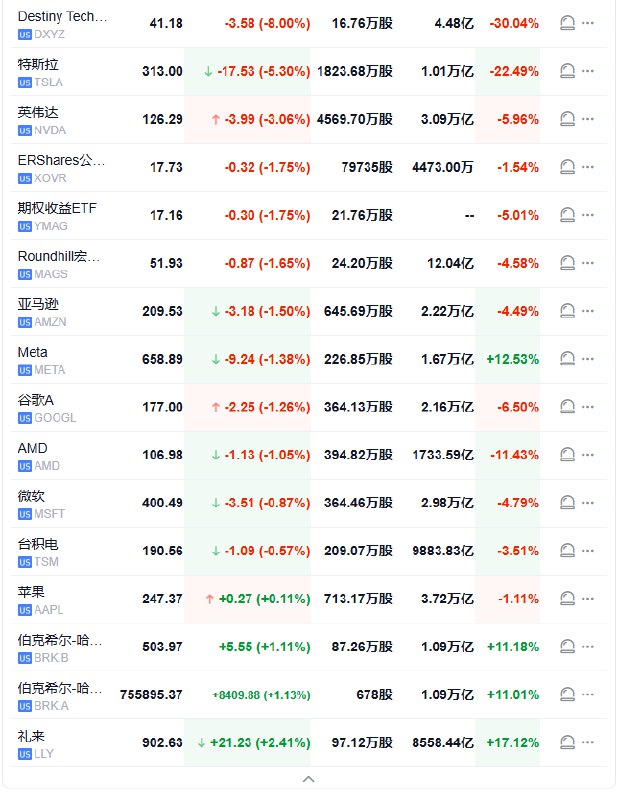618x800 pixels.
Task: Click the MSFT price 400.49
Action: pyautogui.click(x=162, y=503)
